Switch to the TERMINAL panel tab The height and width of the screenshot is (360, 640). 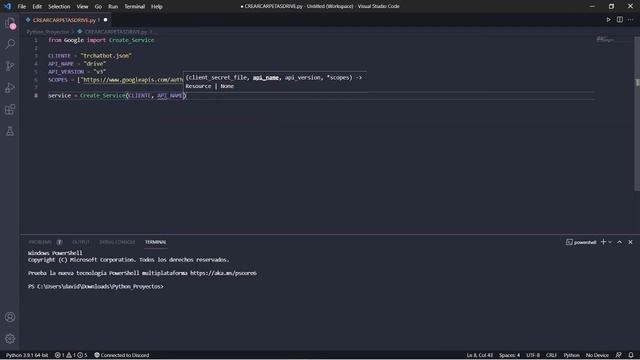(156, 242)
